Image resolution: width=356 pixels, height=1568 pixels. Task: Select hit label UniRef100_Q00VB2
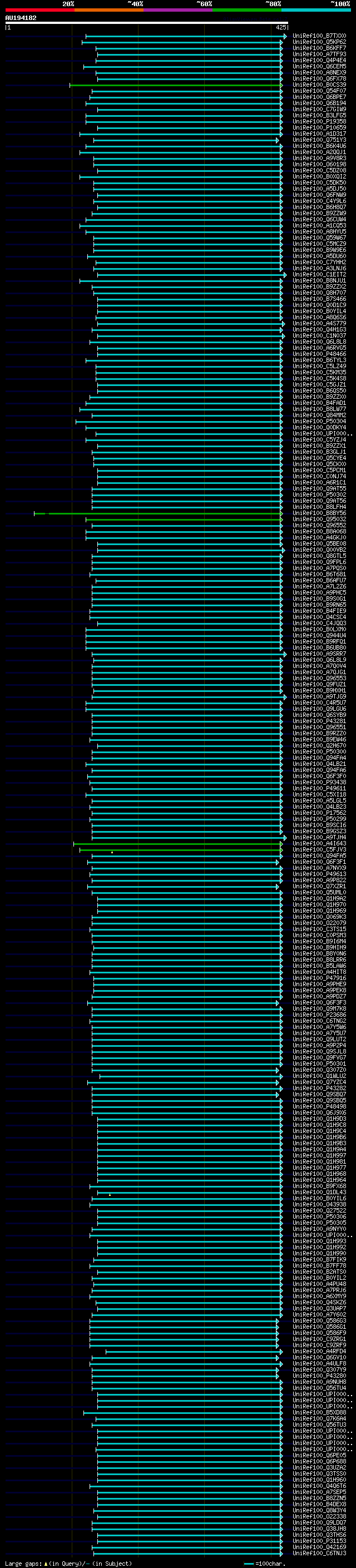pyautogui.click(x=319, y=550)
